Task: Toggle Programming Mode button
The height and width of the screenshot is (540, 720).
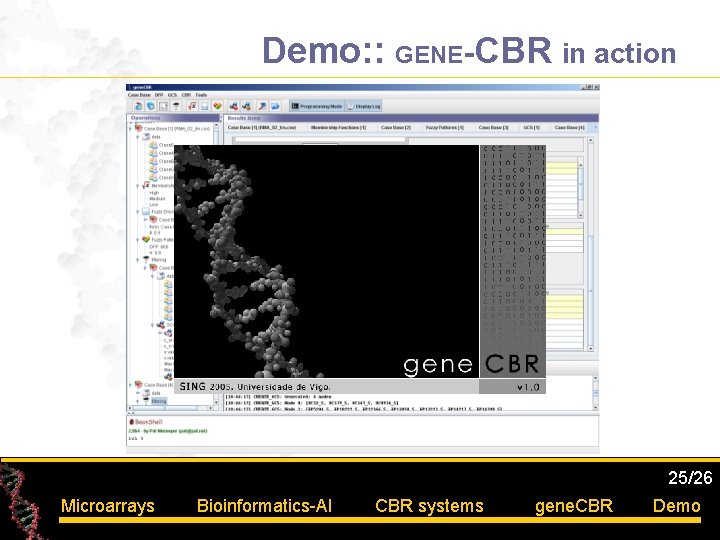Action: pyautogui.click(x=317, y=106)
